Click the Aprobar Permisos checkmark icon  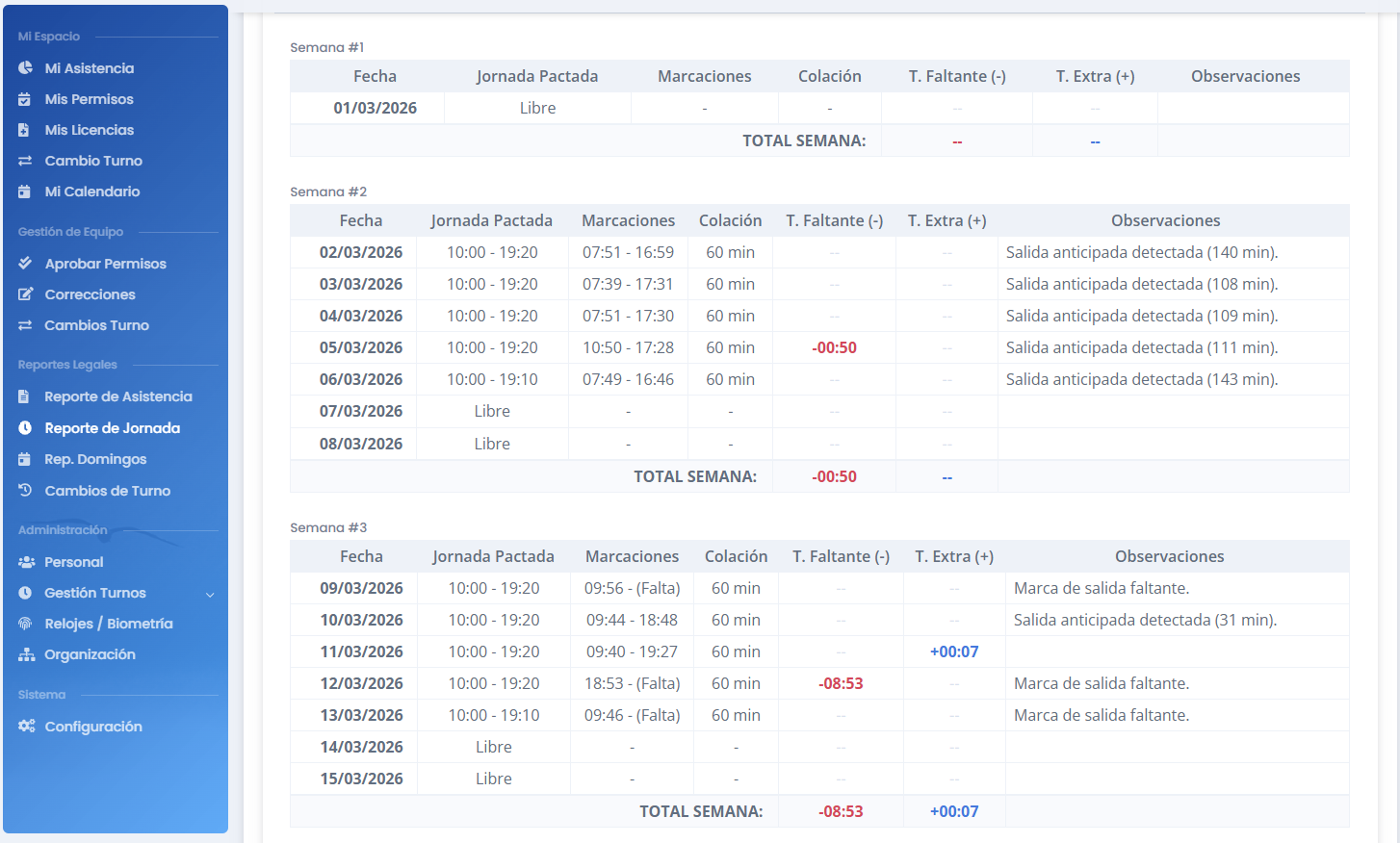25,264
